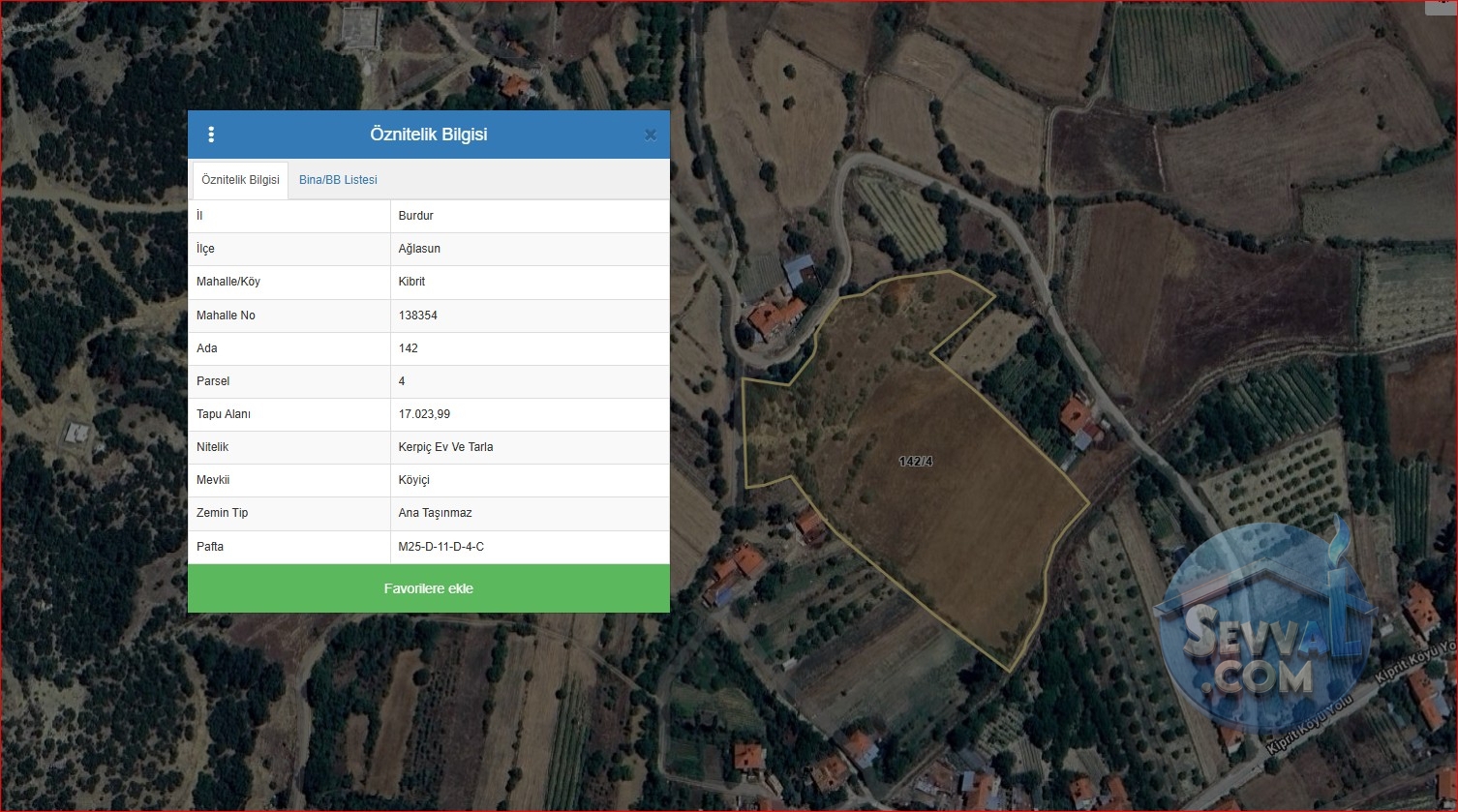Click the value Burdur in İl row
The width and height of the screenshot is (1458, 812).
[x=416, y=216]
